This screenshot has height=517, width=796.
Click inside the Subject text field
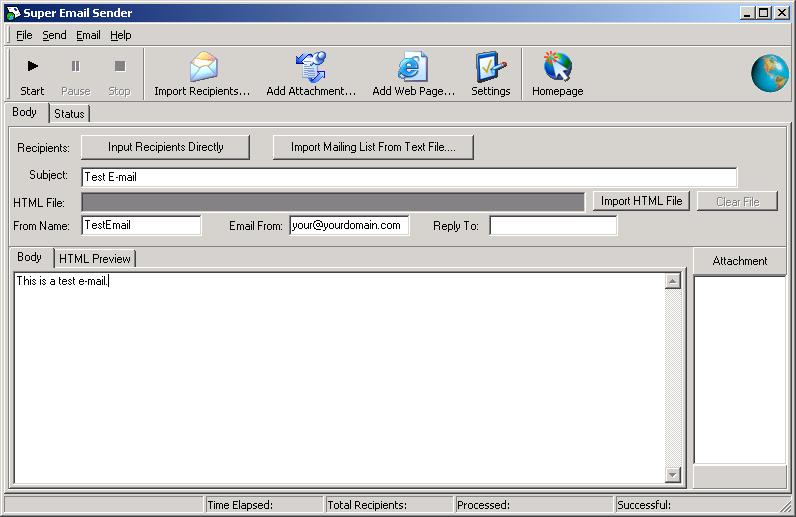tap(408, 177)
